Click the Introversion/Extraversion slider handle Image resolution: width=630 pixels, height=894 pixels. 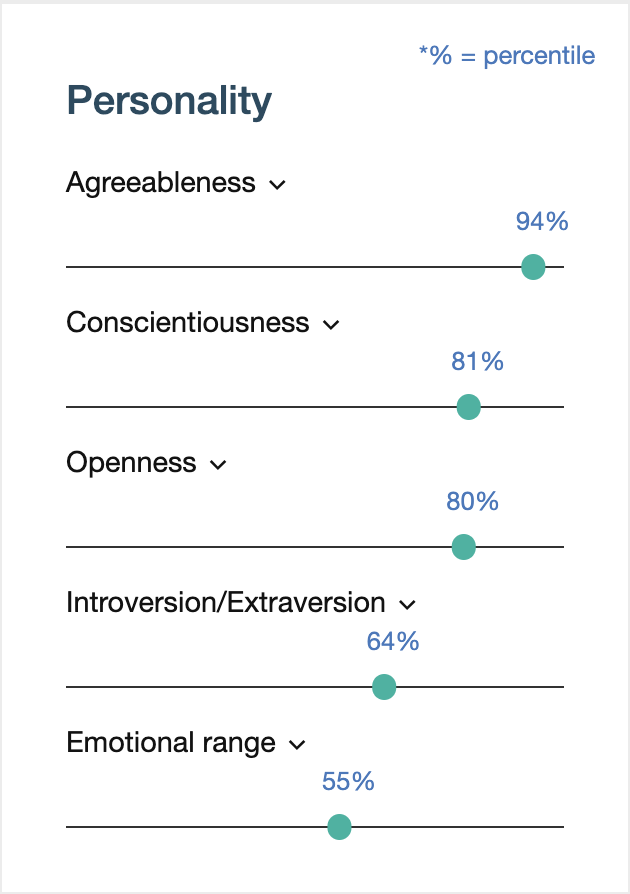[384, 687]
